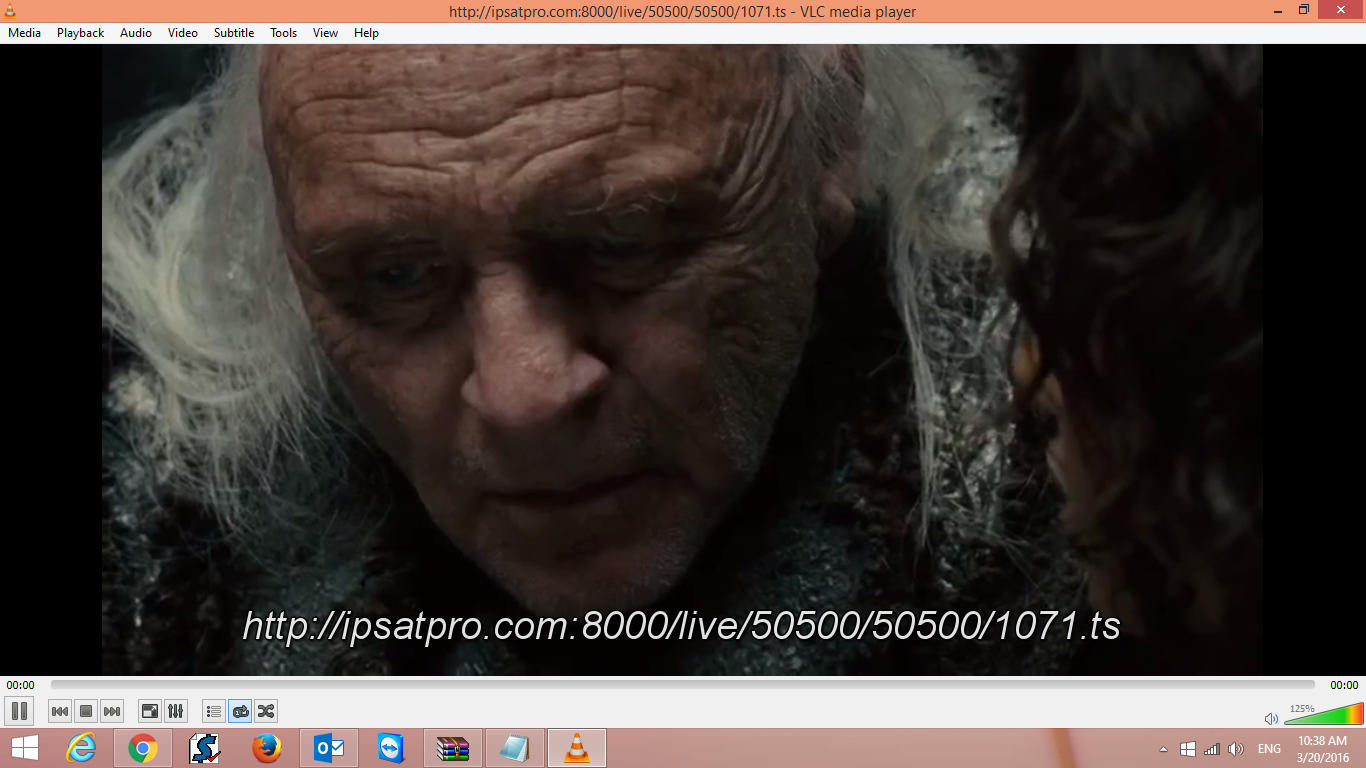The height and width of the screenshot is (768, 1366).
Task: Change input language ENG indicator
Action: click(1269, 749)
